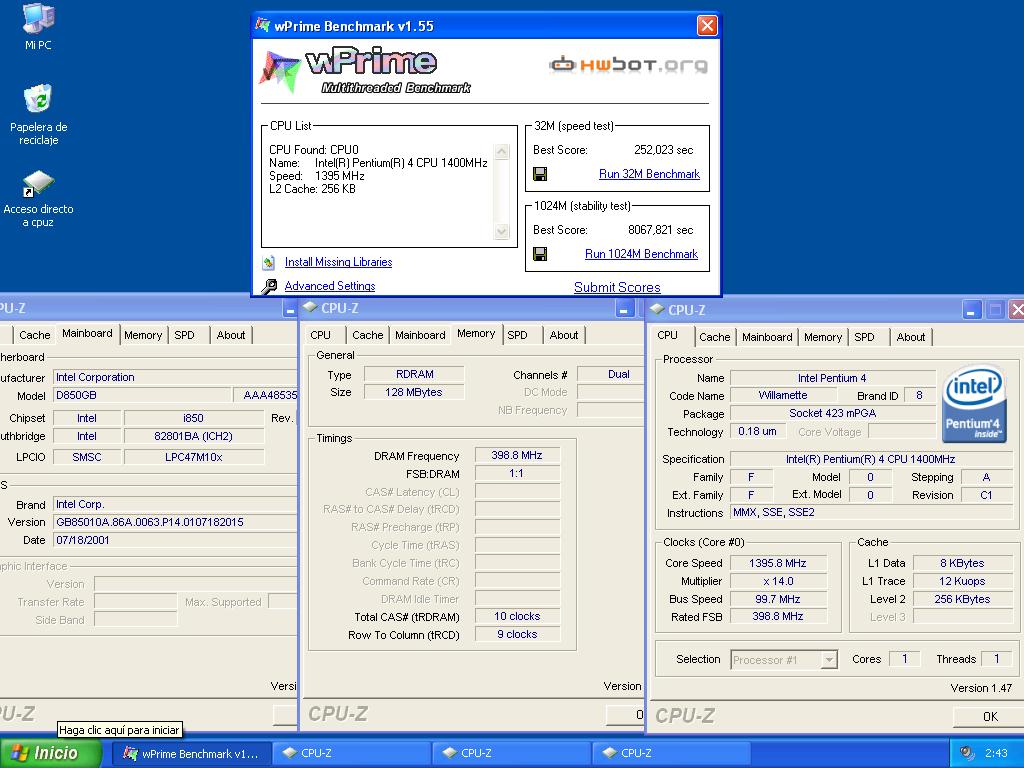Open Papelera de reciclaje icon
Viewport: 1024px width, 768px height.
coord(38,114)
